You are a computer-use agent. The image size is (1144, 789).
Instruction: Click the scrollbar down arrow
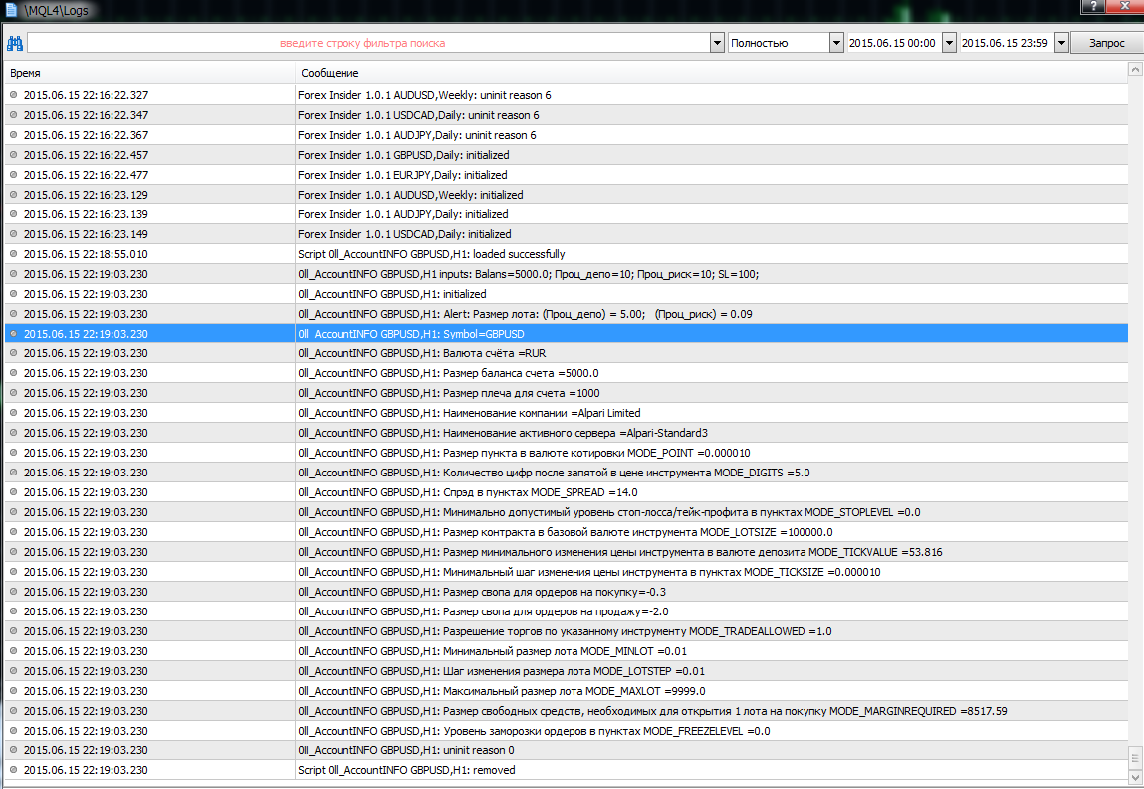pyautogui.click(x=1135, y=777)
